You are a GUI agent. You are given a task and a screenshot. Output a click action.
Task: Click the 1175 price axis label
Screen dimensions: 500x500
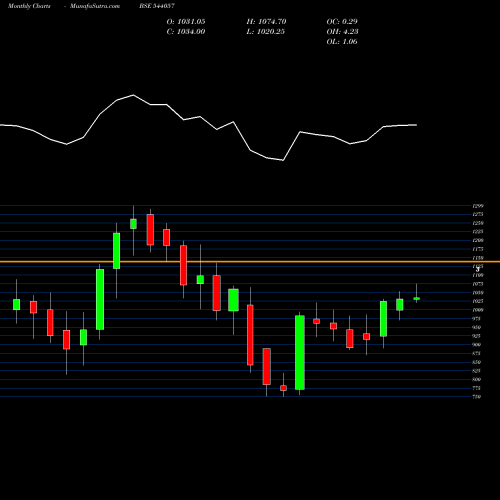click(x=478, y=249)
